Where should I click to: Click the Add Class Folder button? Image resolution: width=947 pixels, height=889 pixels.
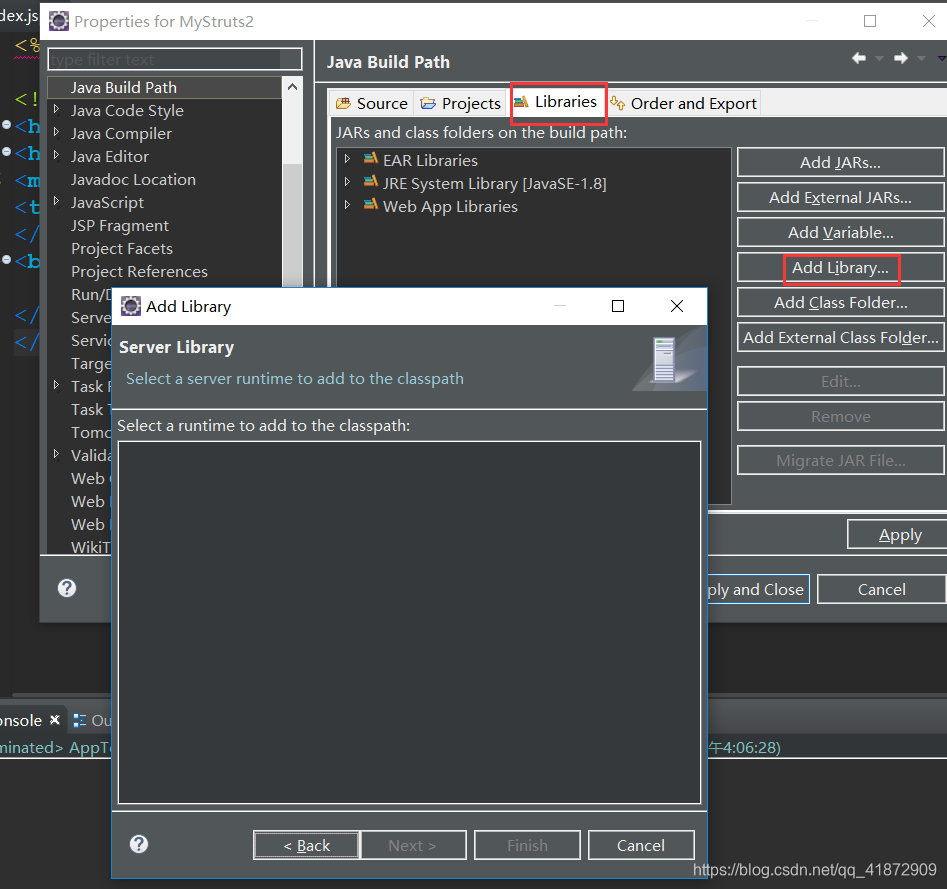point(840,303)
